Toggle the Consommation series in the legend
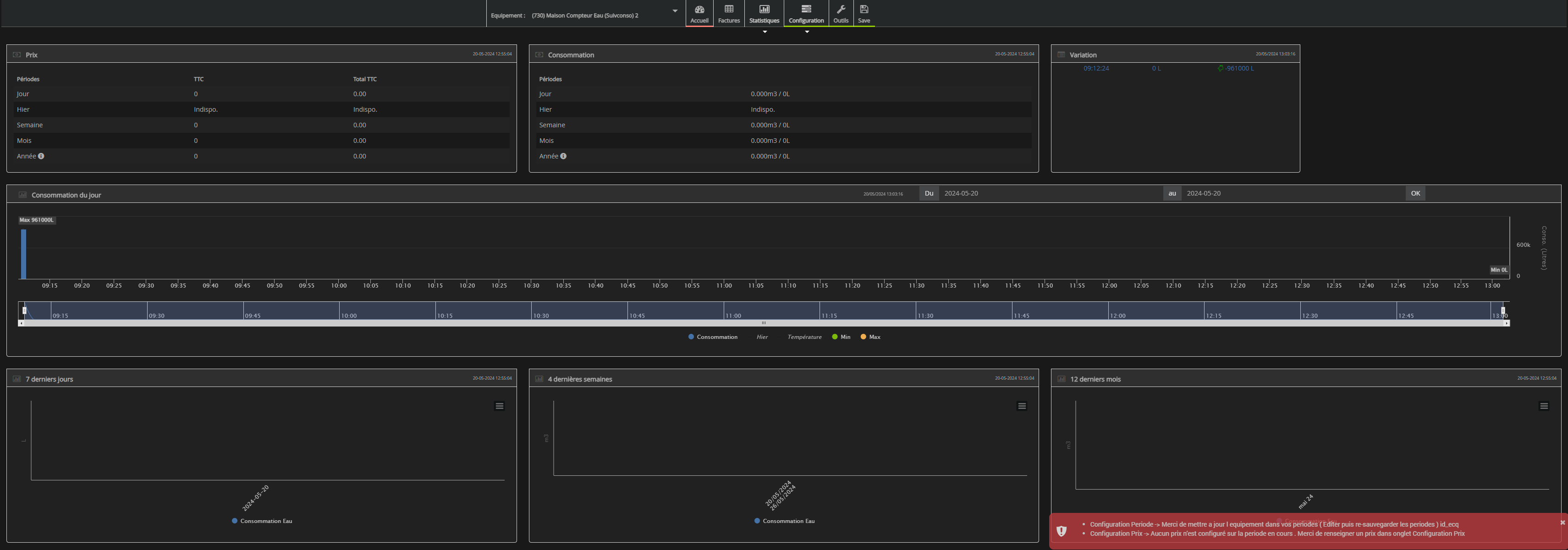Screen dimensions: 1568x550 (712, 337)
